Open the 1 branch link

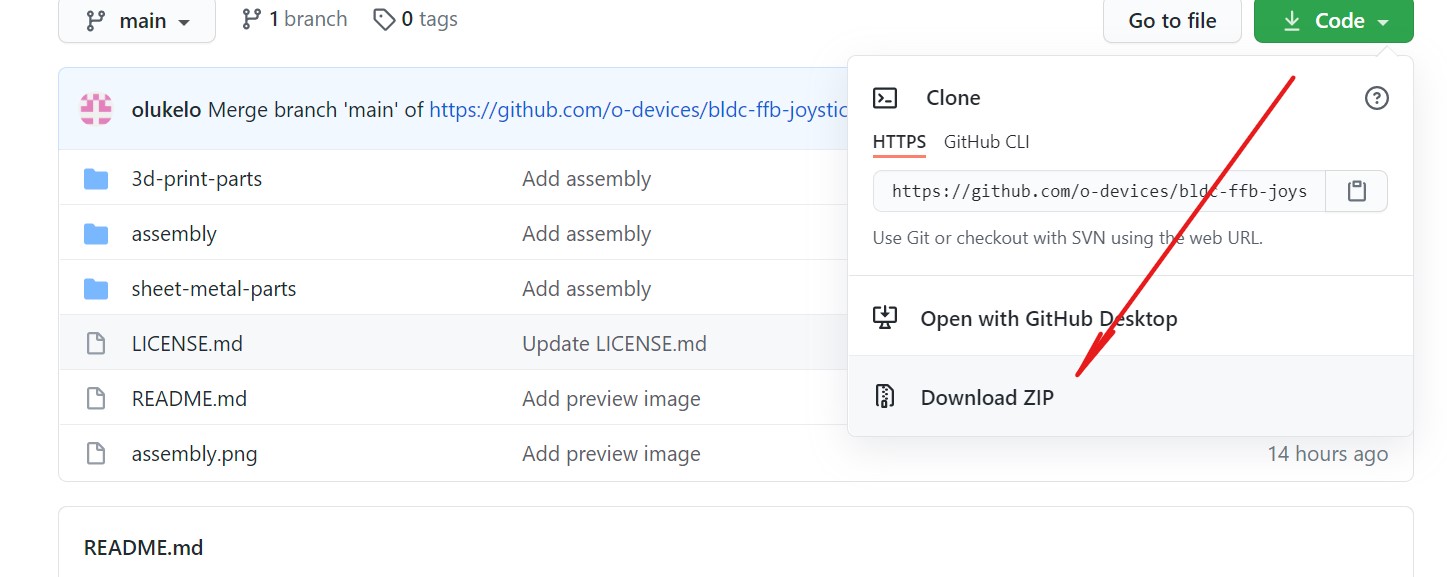[294, 19]
